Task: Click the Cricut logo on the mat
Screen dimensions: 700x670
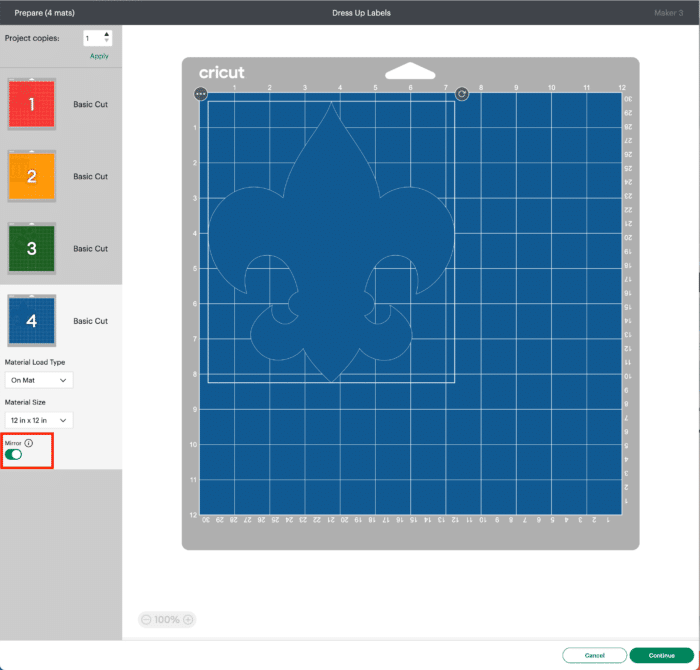Action: click(221, 72)
